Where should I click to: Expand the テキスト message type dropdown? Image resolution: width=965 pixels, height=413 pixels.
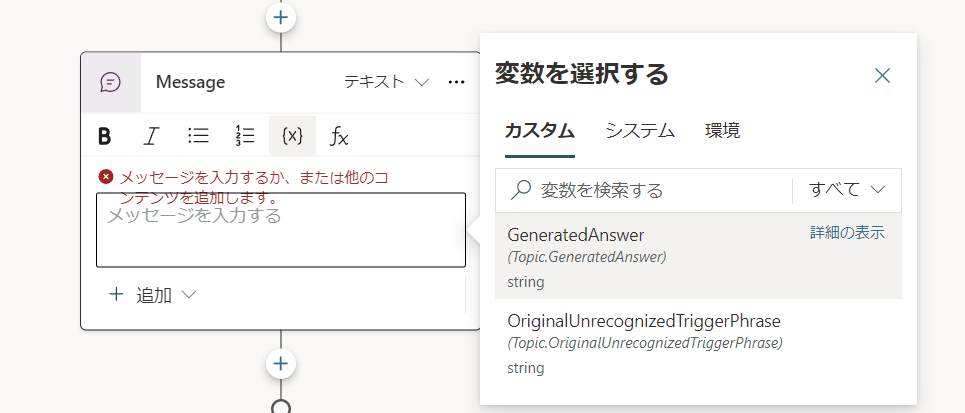pyautogui.click(x=386, y=82)
